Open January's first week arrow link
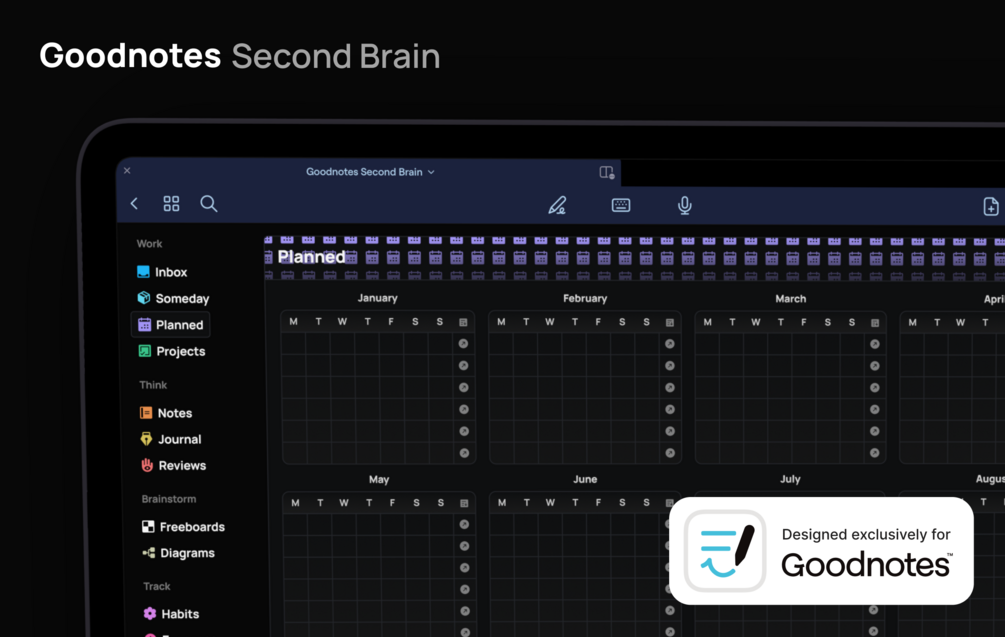 click(463, 344)
